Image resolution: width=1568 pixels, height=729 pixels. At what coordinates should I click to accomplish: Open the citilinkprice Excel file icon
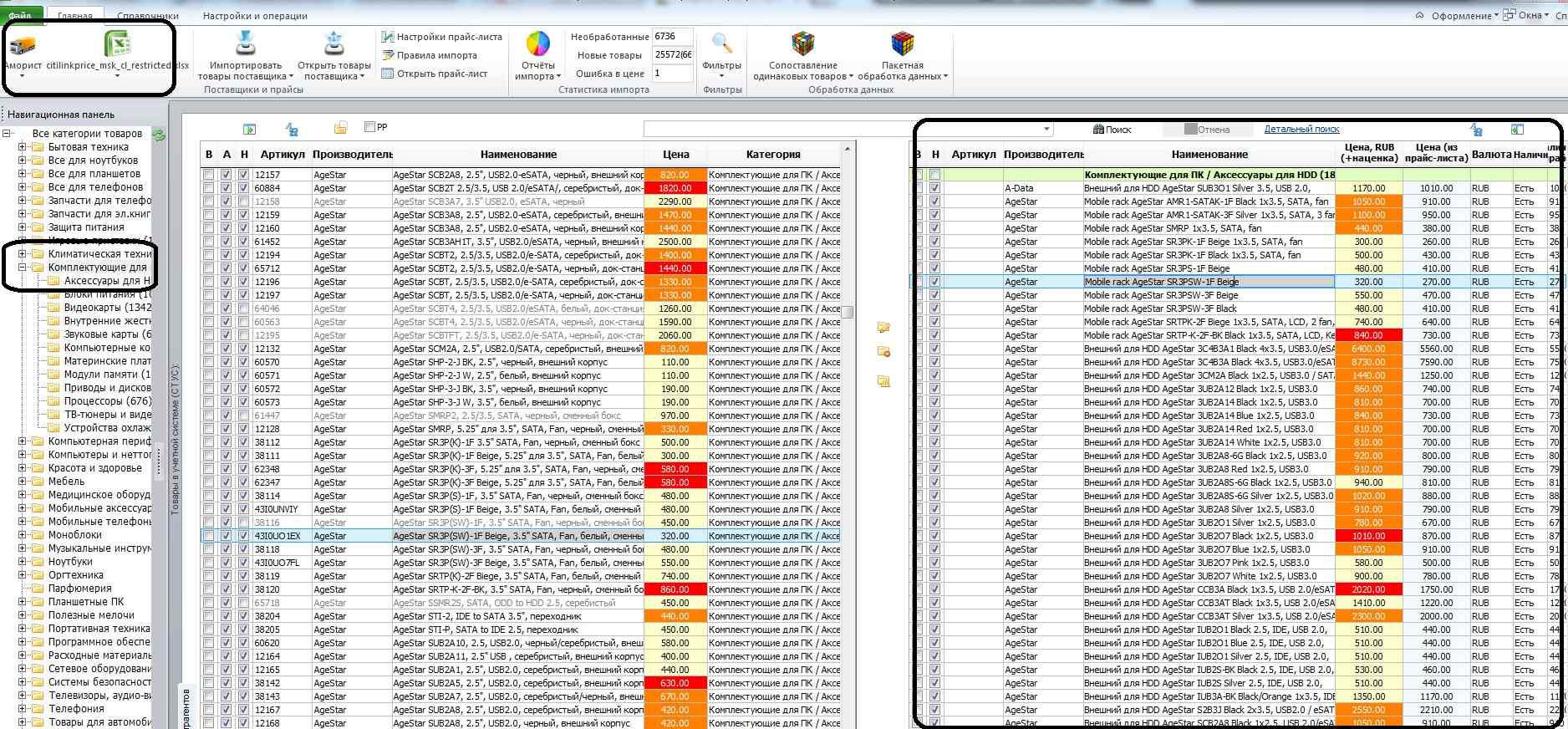tap(117, 45)
